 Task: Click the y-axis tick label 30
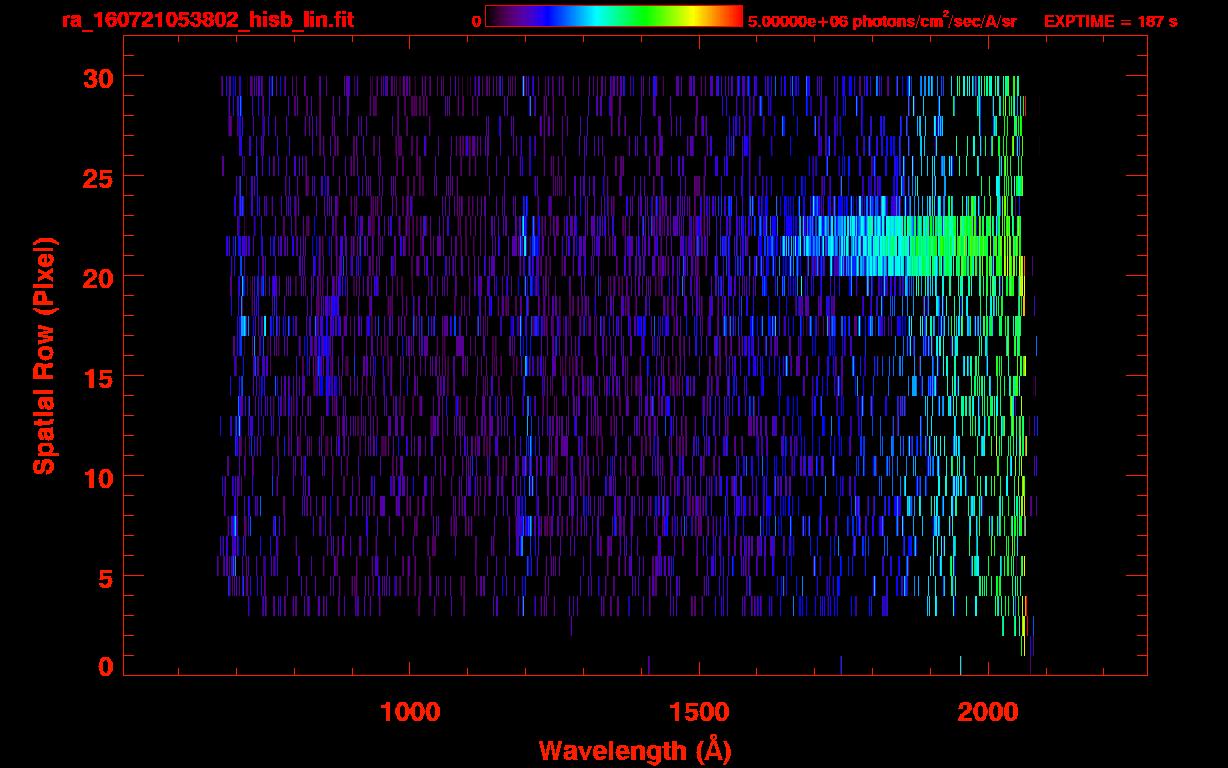point(96,77)
